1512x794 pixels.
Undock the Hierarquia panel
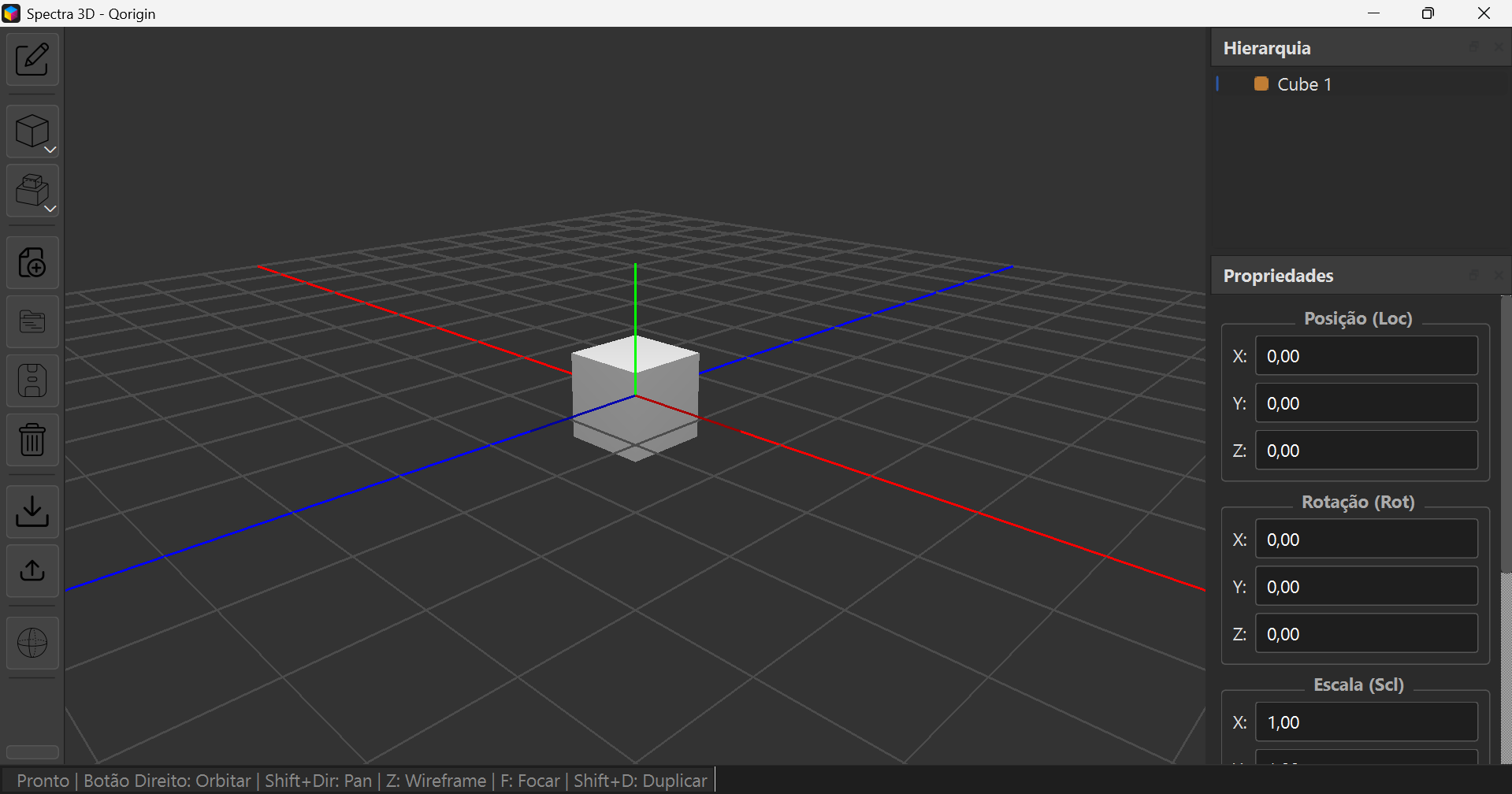[1474, 46]
